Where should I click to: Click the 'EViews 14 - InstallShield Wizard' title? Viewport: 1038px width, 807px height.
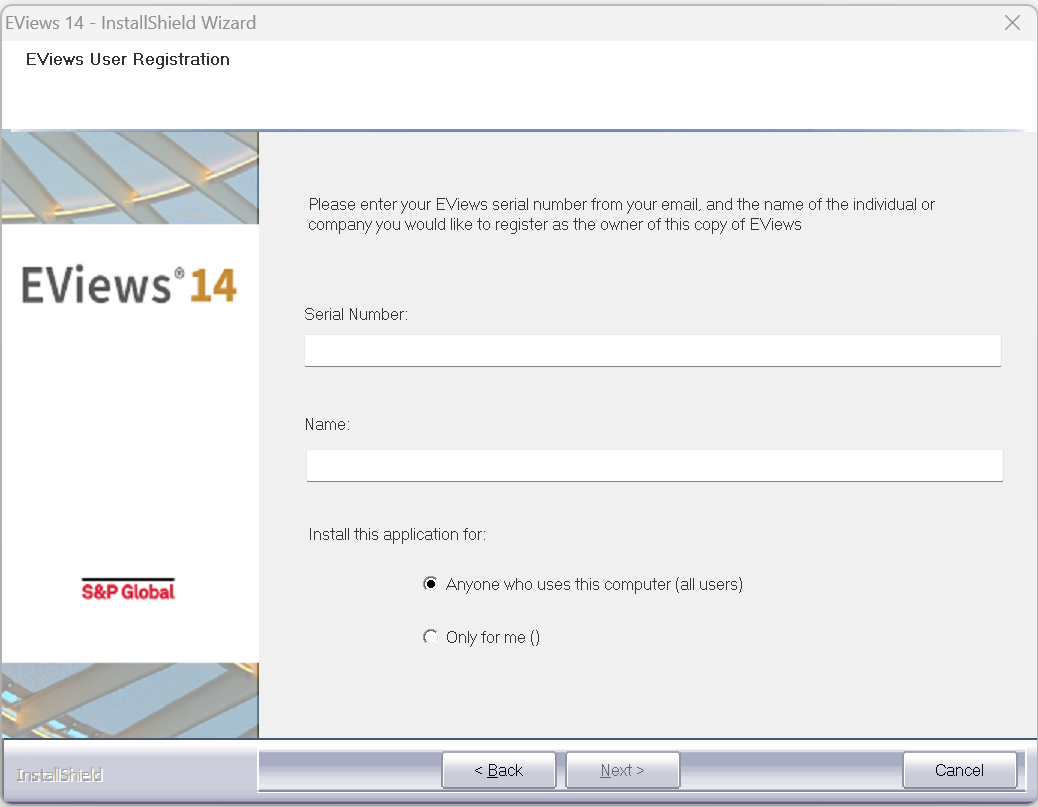tap(130, 23)
